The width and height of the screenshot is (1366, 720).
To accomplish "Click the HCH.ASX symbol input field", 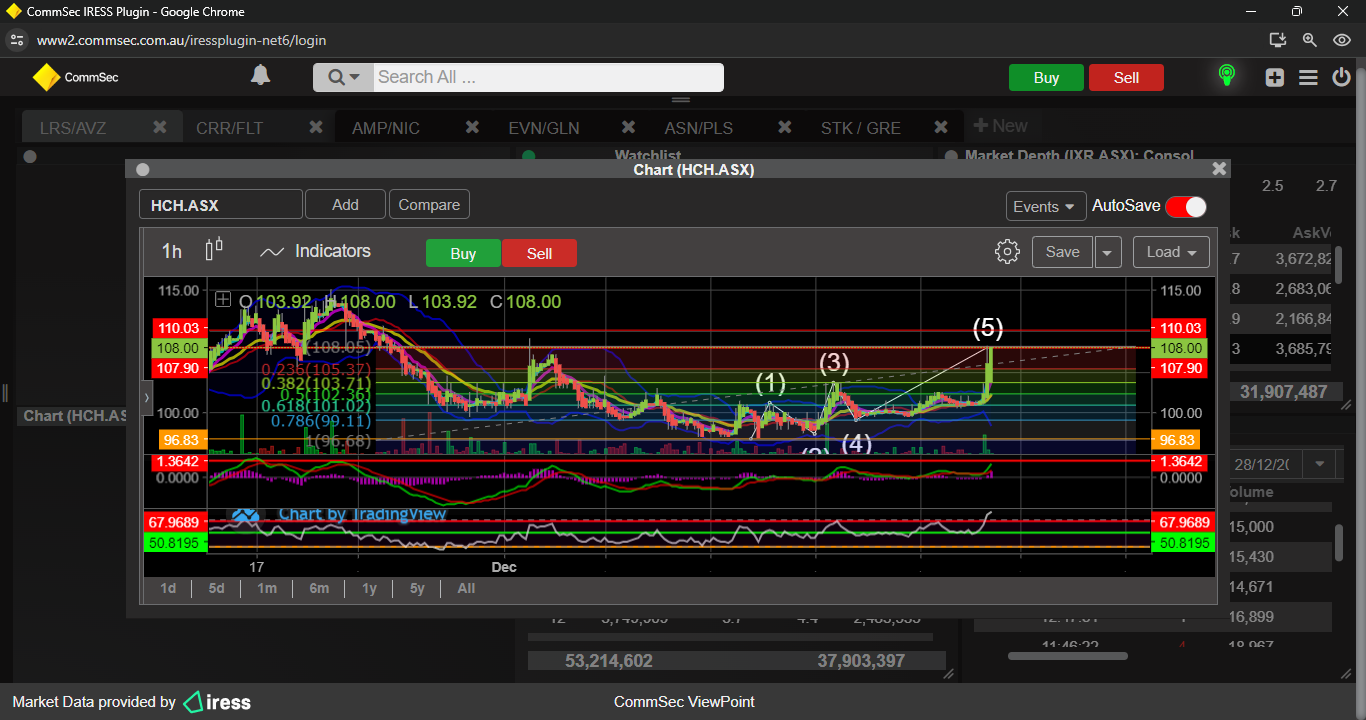I will (x=220, y=205).
